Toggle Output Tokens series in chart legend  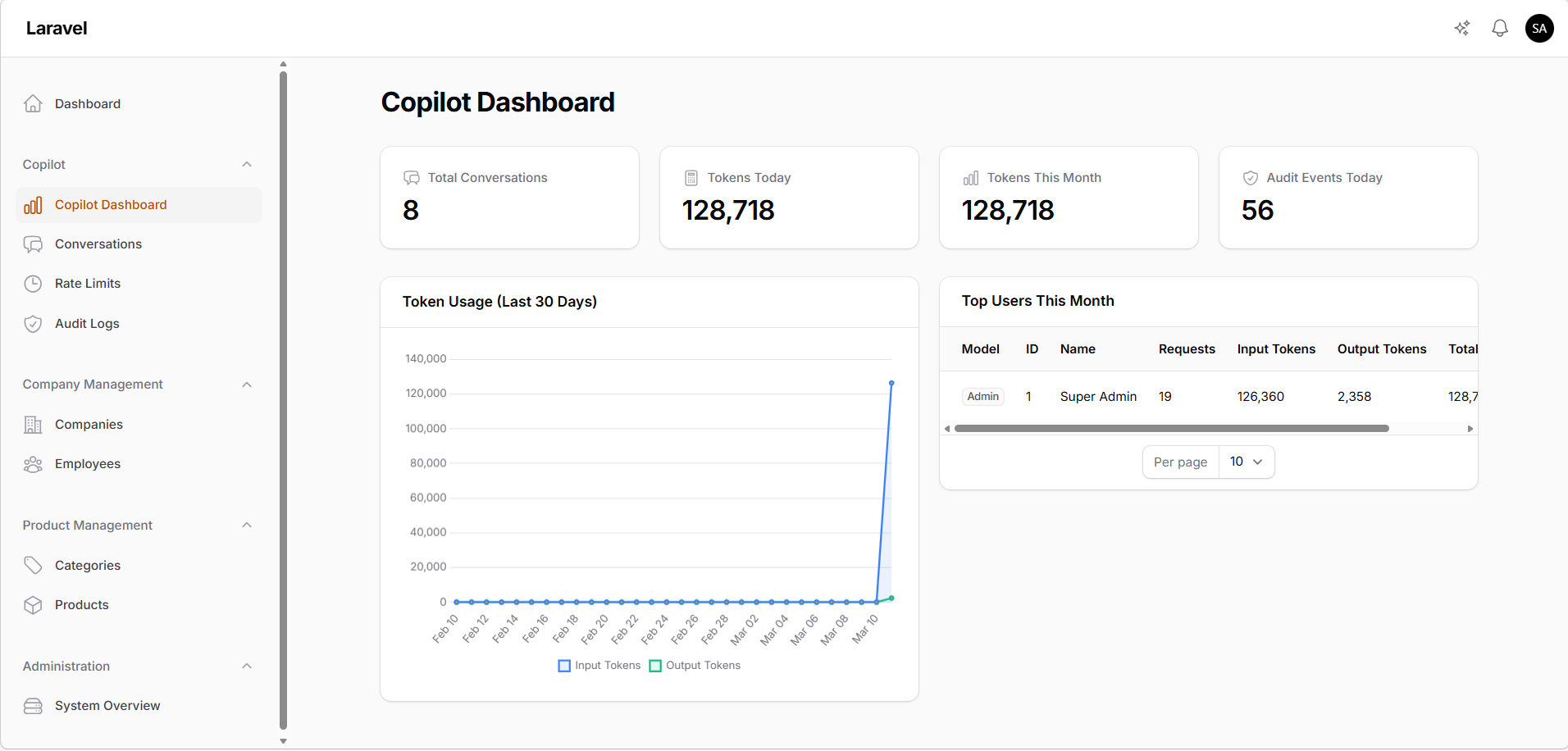pyautogui.click(x=695, y=666)
